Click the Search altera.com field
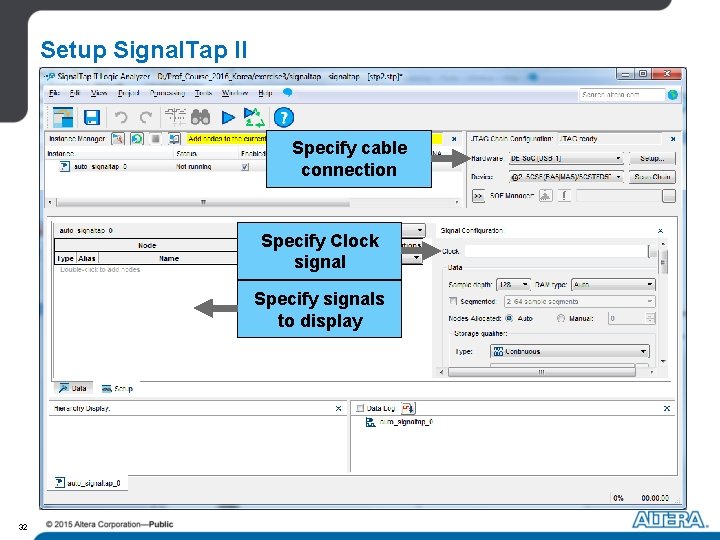Viewport: 720px width, 540px height. (622, 95)
